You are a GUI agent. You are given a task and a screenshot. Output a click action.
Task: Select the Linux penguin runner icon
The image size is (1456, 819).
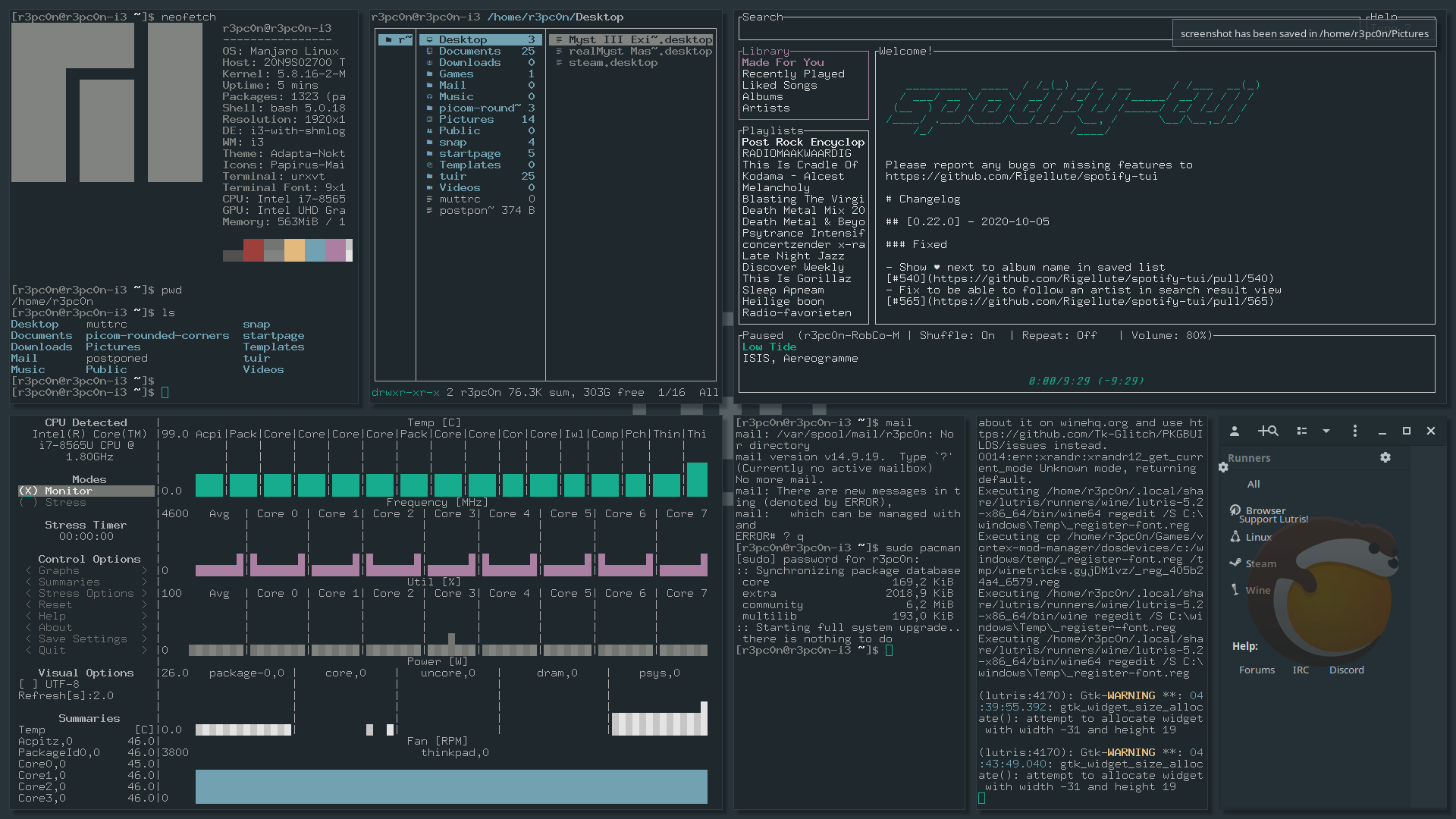(x=1235, y=537)
